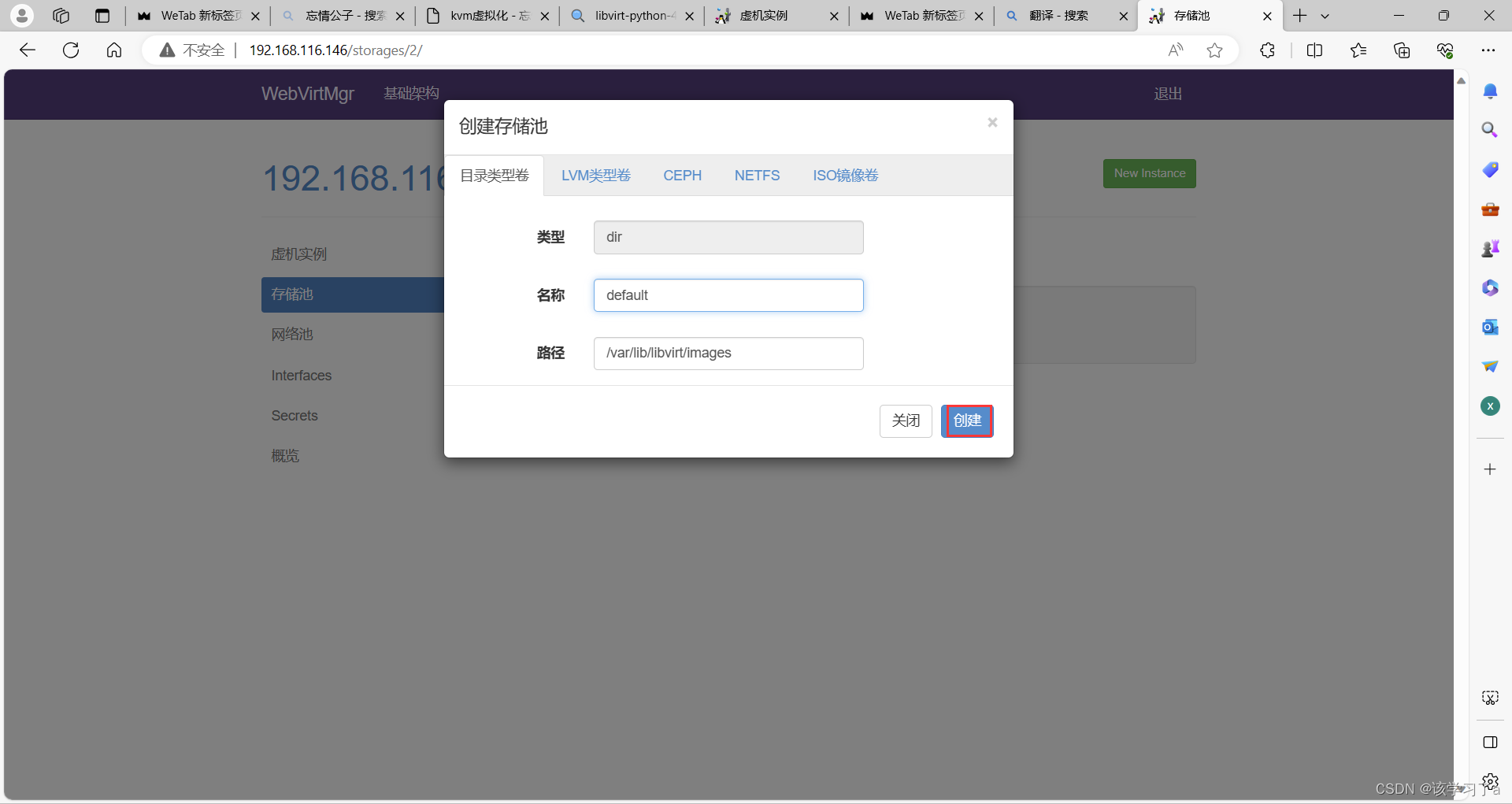The height and width of the screenshot is (804, 1512).
Task: Open the green X sidebar app icon
Action: (x=1490, y=406)
